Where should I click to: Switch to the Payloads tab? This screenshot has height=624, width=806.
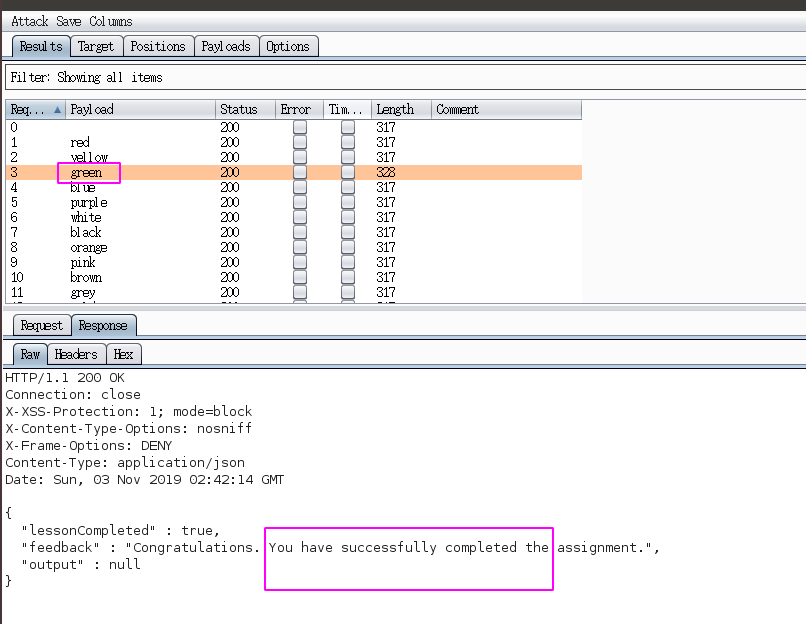tap(226, 46)
